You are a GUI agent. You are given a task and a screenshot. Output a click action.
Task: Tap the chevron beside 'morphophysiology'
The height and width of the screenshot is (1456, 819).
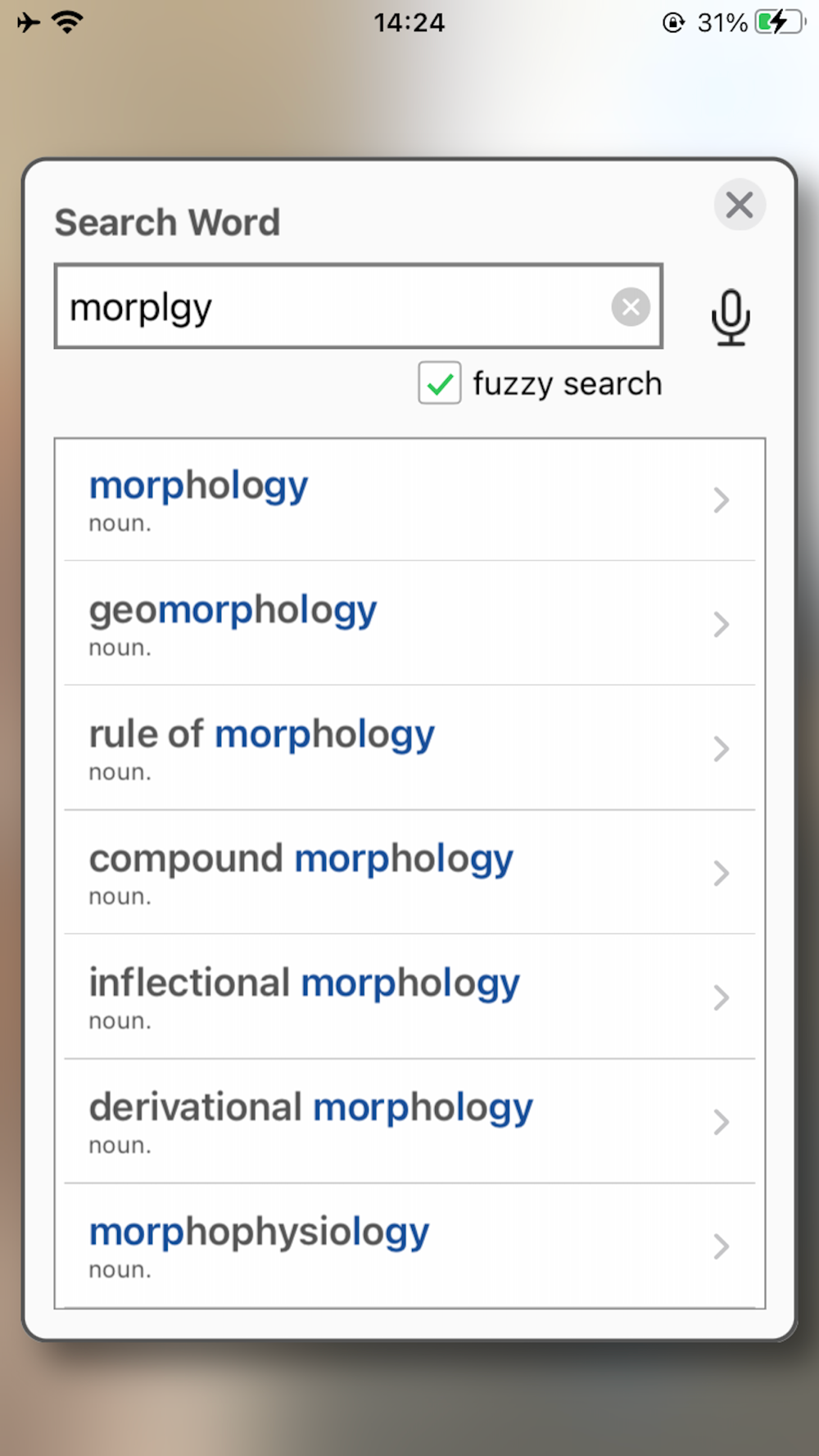pyautogui.click(x=721, y=1247)
